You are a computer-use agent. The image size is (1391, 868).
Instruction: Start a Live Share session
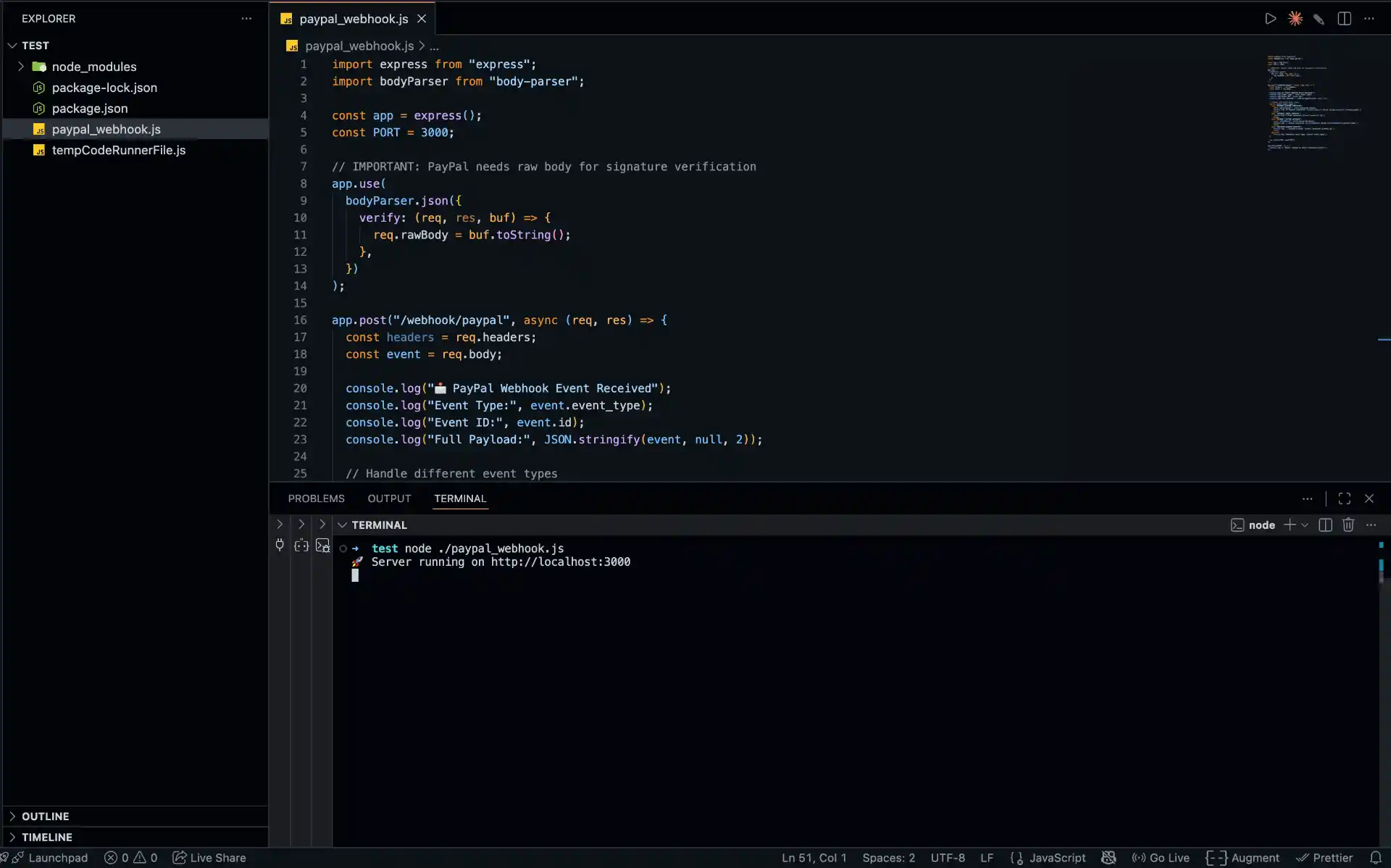209,858
